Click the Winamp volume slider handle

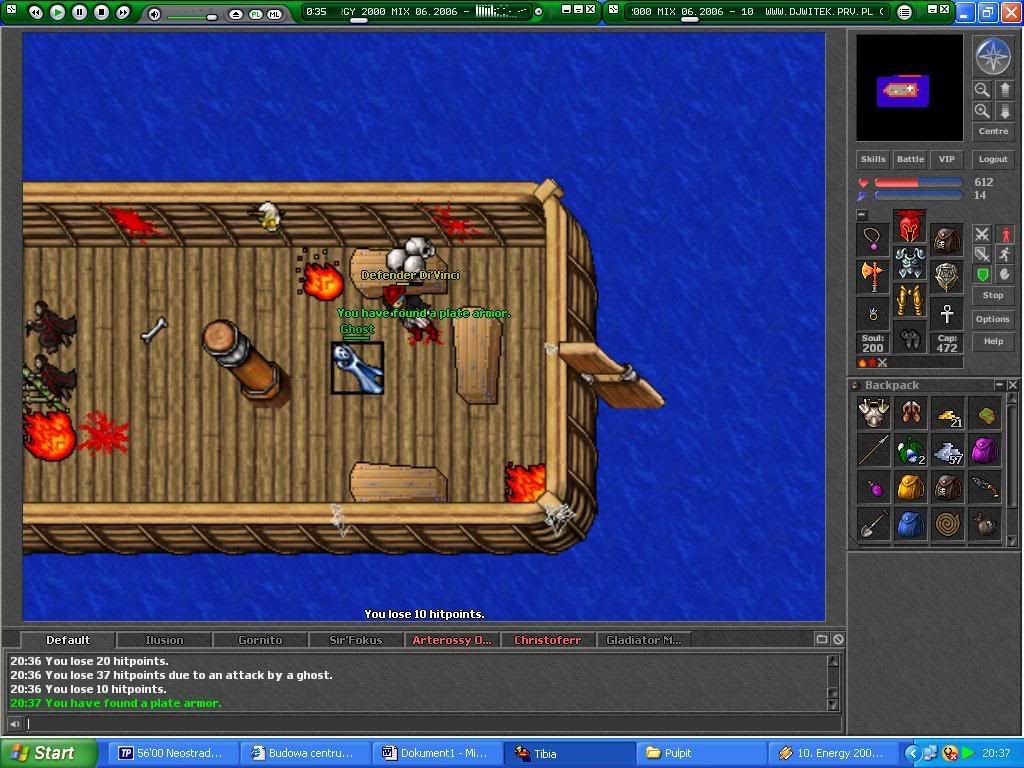pos(212,17)
